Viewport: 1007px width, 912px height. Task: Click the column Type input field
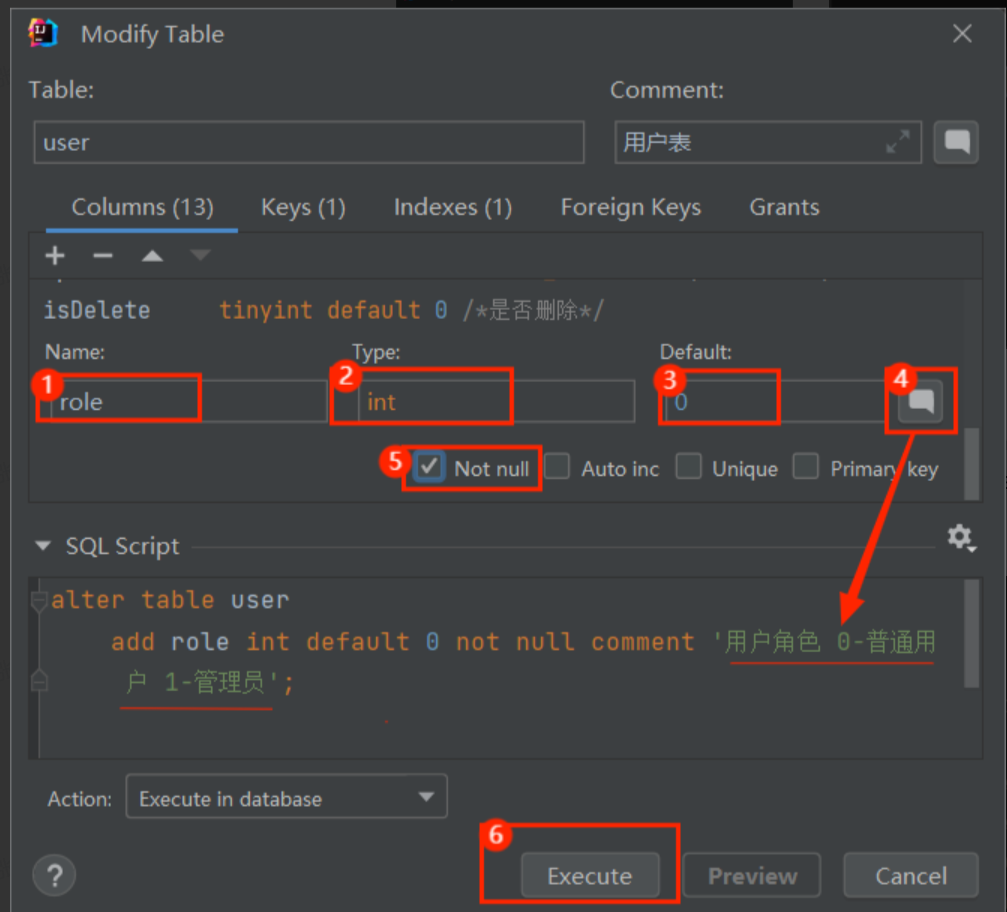[495, 402]
